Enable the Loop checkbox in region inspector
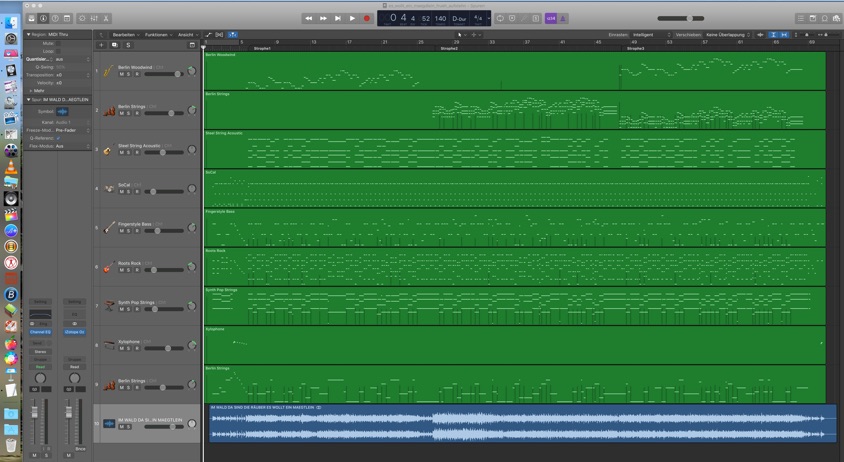 58,51
